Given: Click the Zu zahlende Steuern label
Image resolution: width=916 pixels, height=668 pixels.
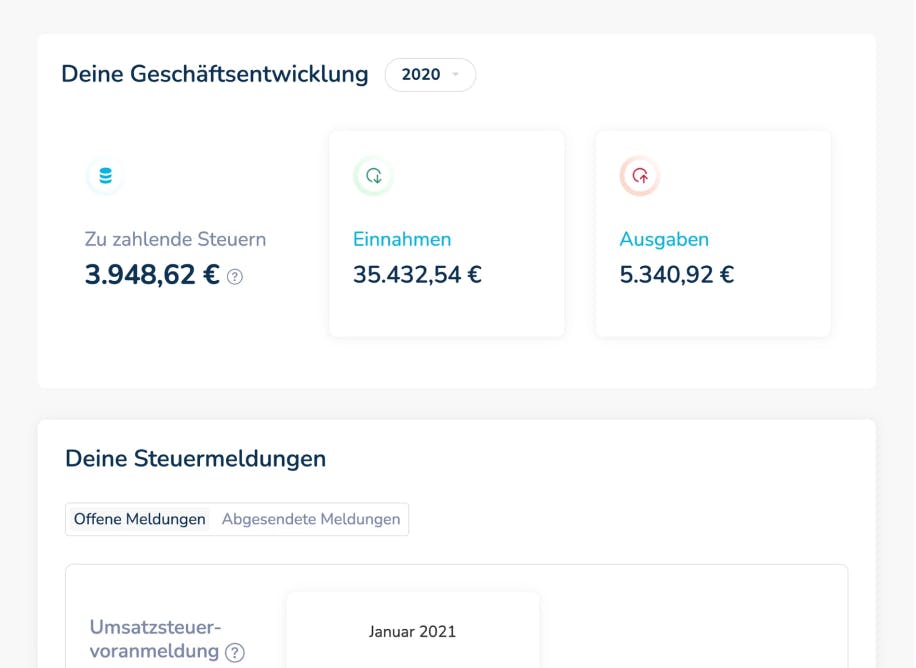Looking at the screenshot, I should (x=175, y=239).
